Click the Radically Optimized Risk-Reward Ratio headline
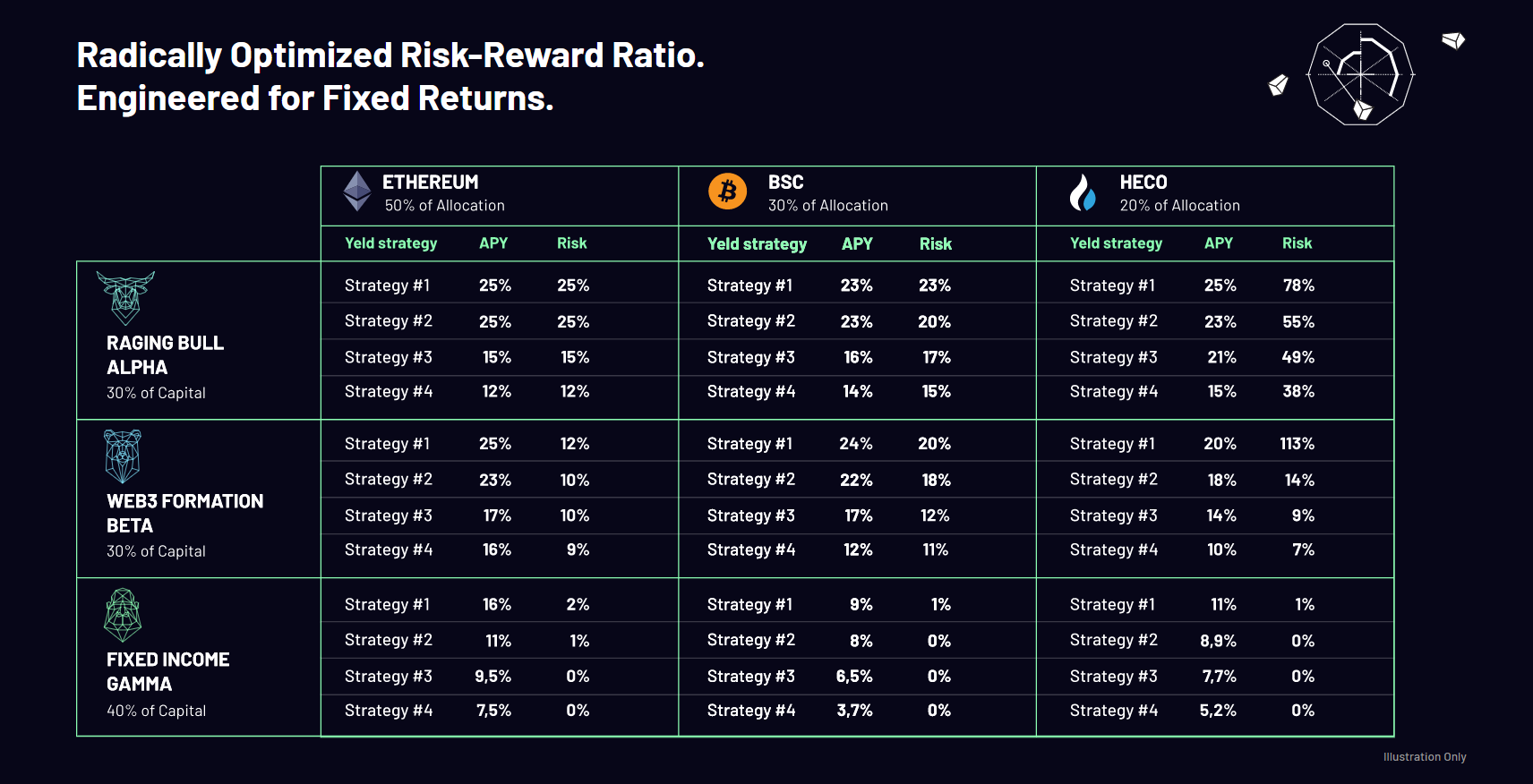Image resolution: width=1533 pixels, height=784 pixels. 390,55
